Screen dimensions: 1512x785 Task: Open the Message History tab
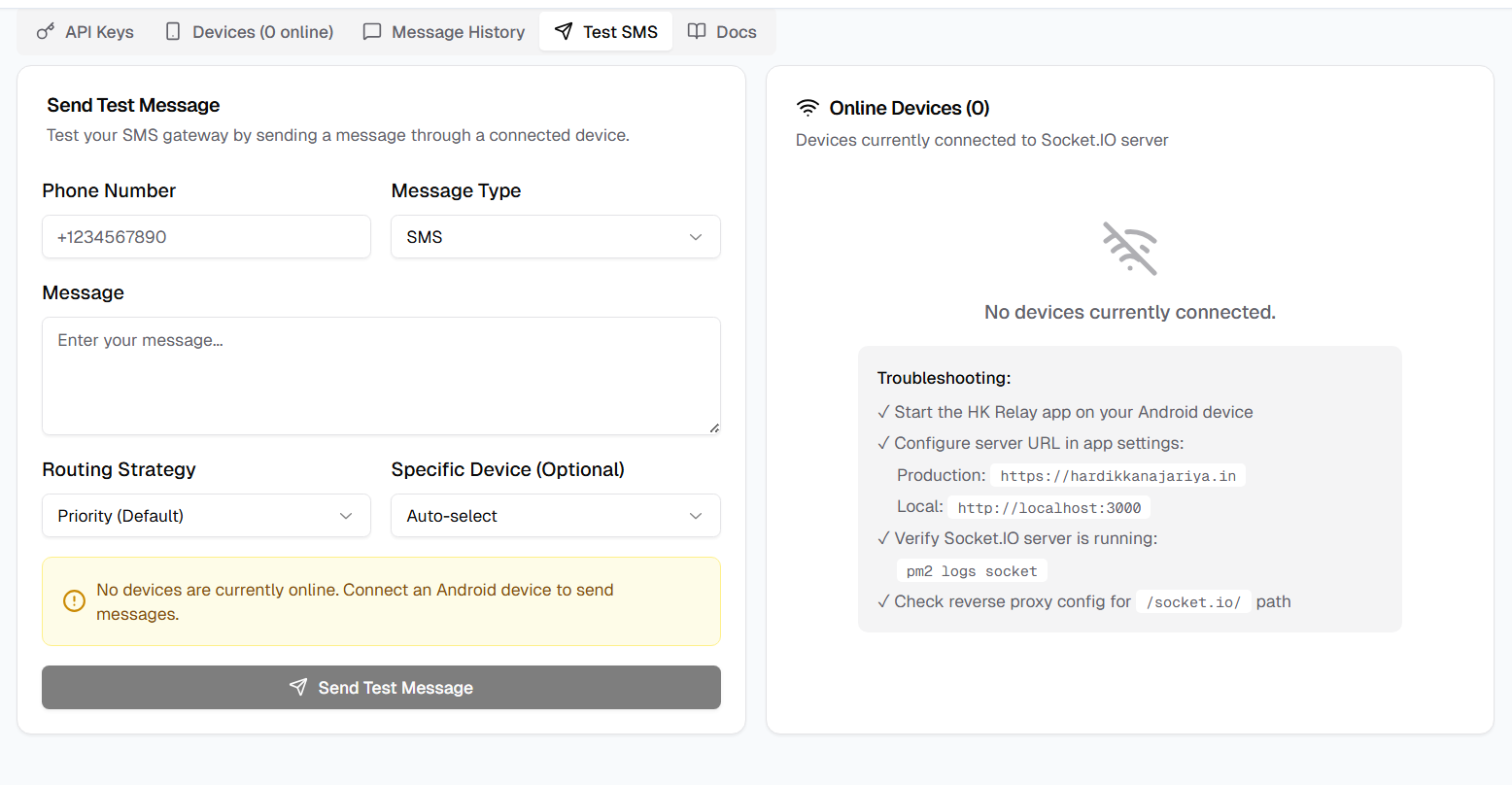[444, 32]
